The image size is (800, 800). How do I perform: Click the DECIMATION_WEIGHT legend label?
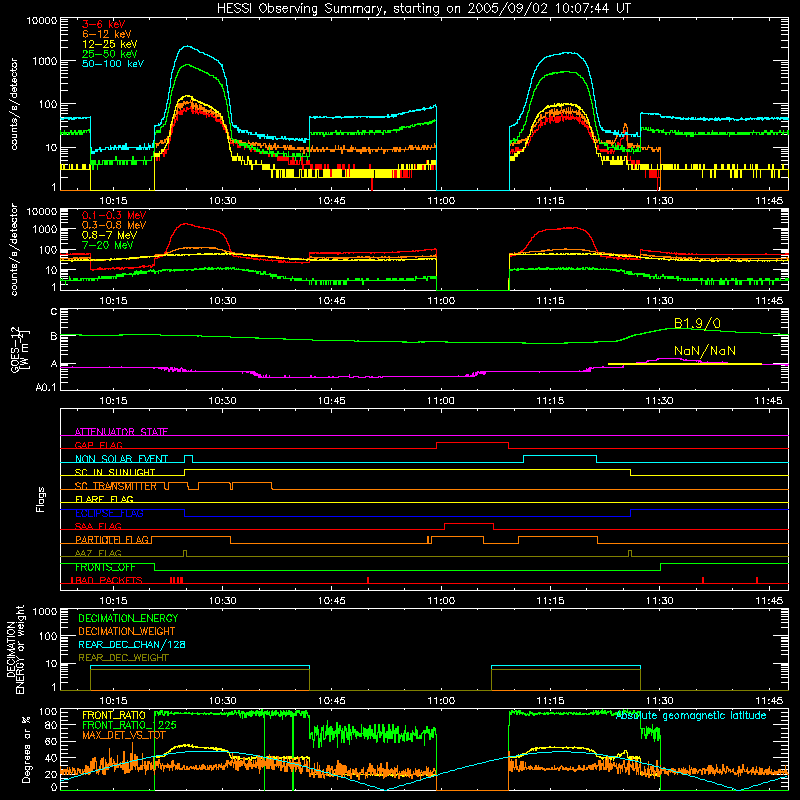(127, 631)
